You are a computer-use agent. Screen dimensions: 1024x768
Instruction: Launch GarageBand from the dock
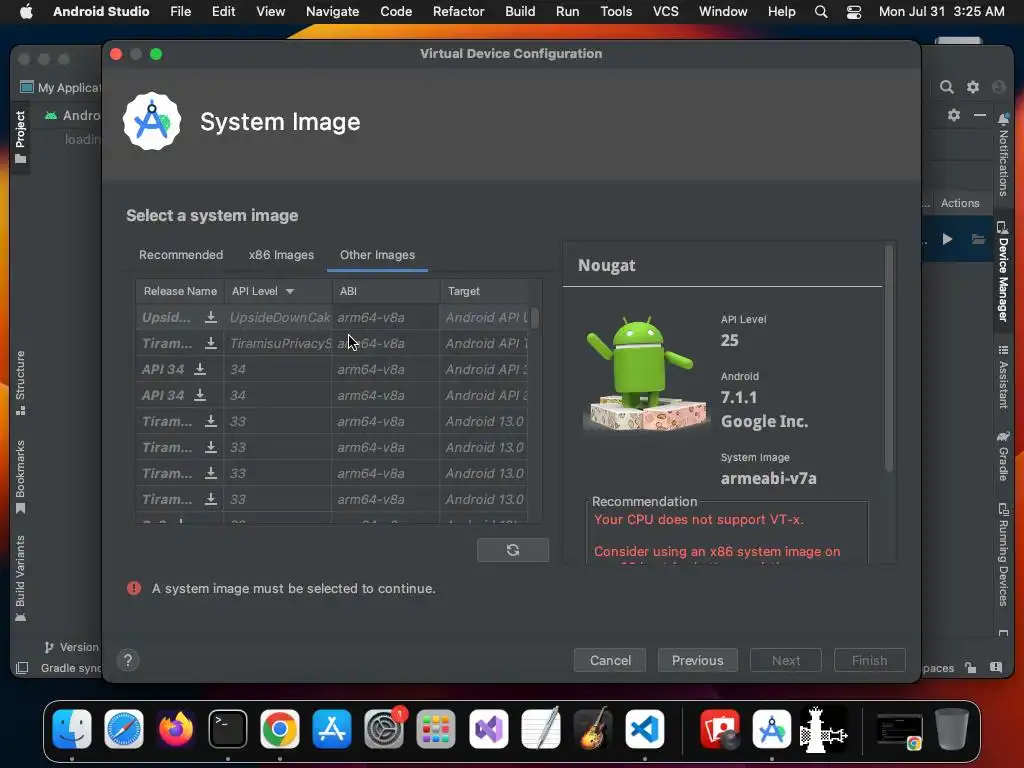(x=592, y=729)
